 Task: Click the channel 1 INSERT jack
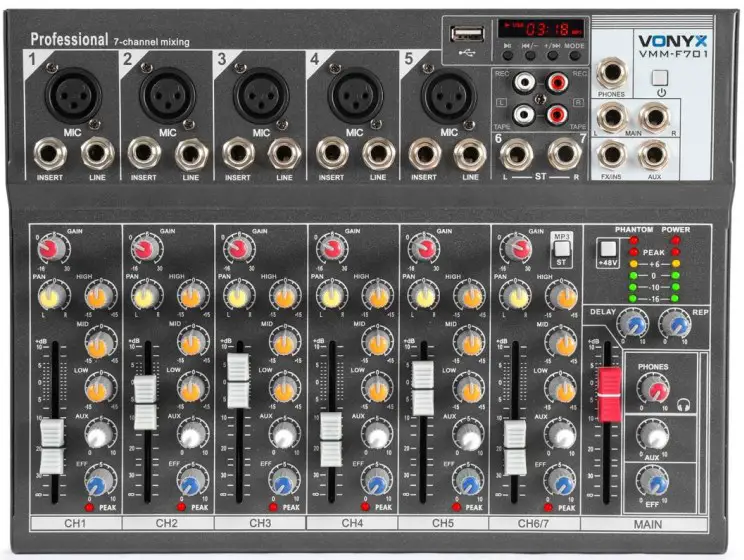point(50,154)
